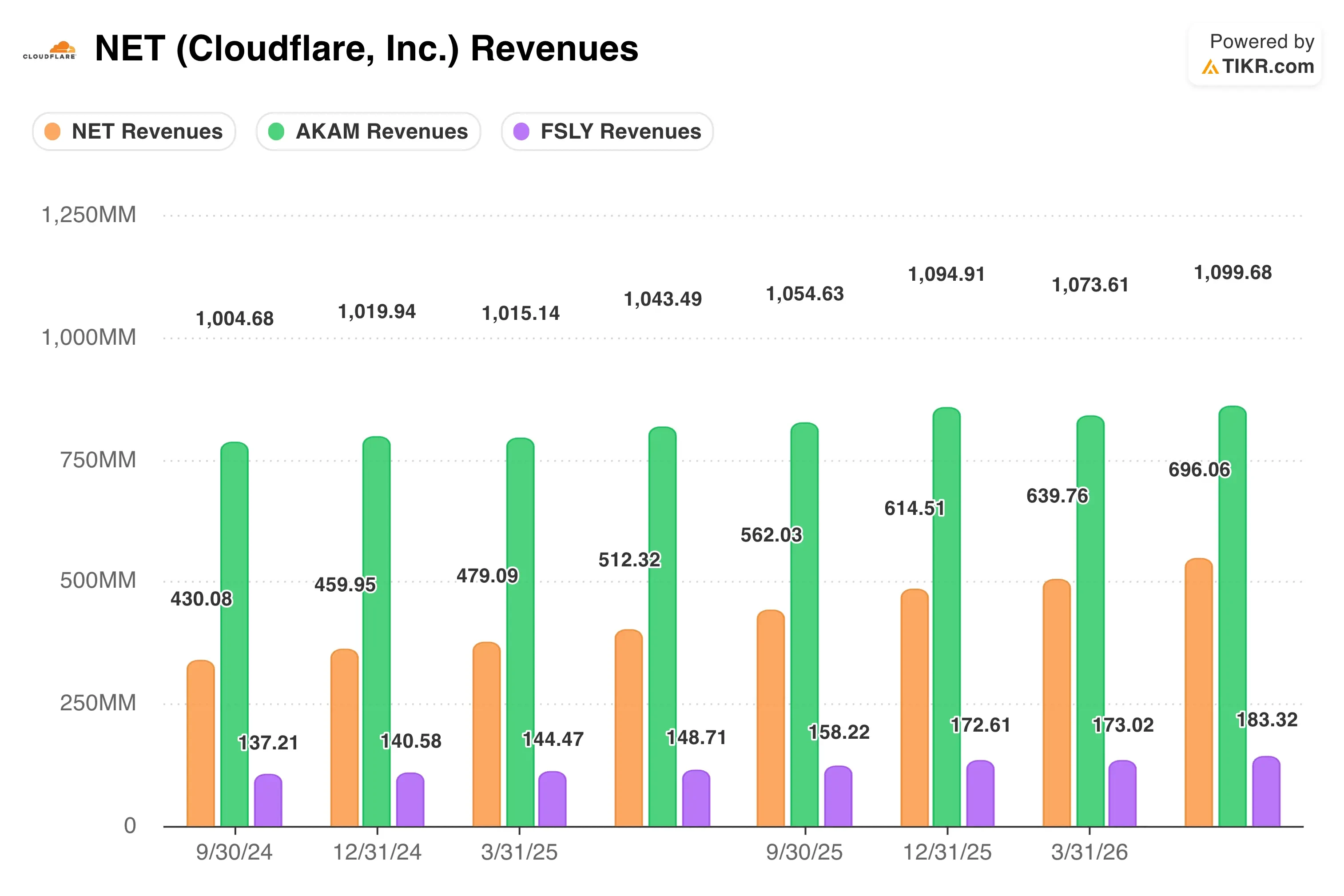
Task: Click the 1,000MM y-axis label
Action: tap(89, 337)
